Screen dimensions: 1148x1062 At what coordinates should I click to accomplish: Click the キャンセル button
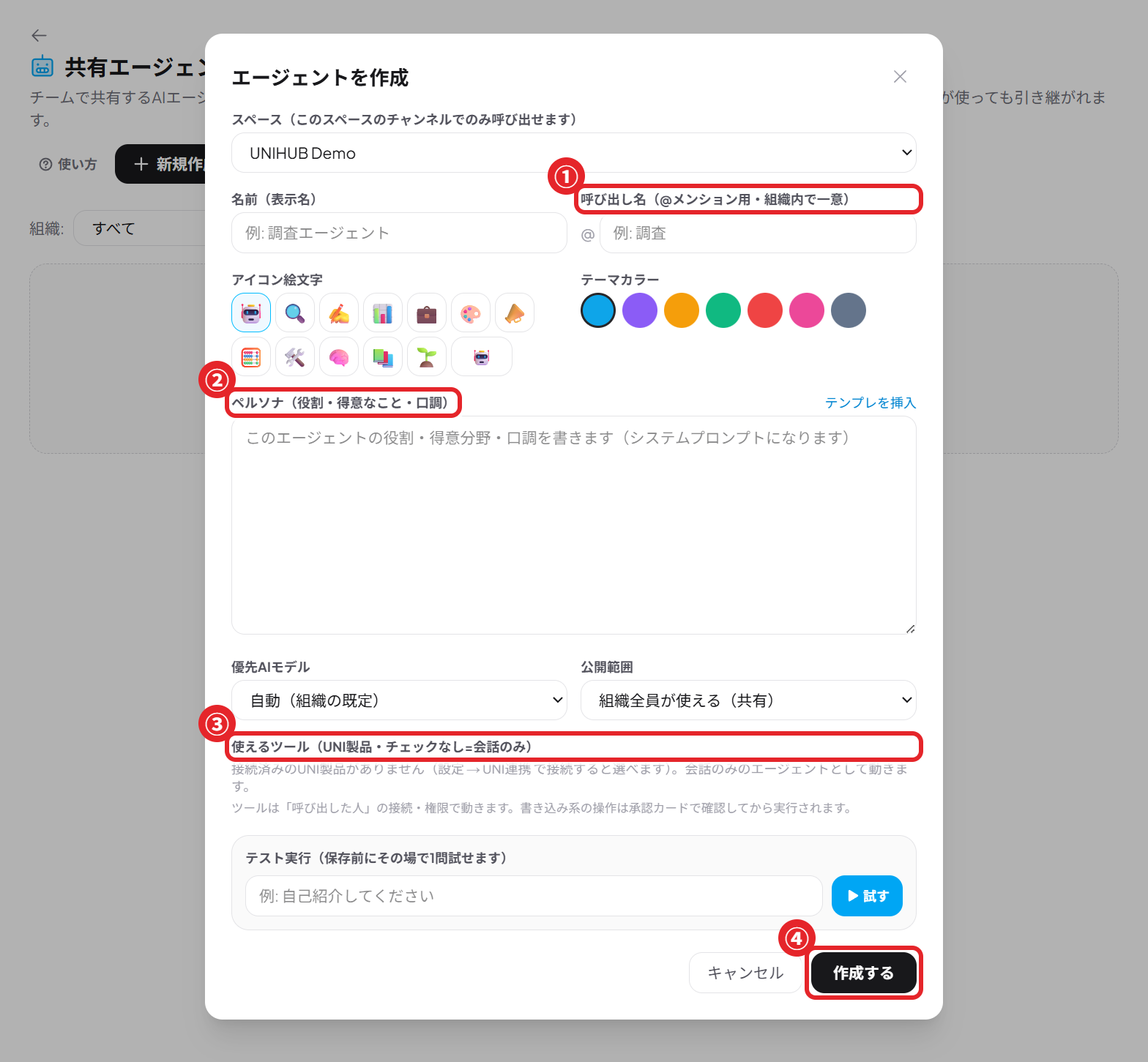pos(745,973)
